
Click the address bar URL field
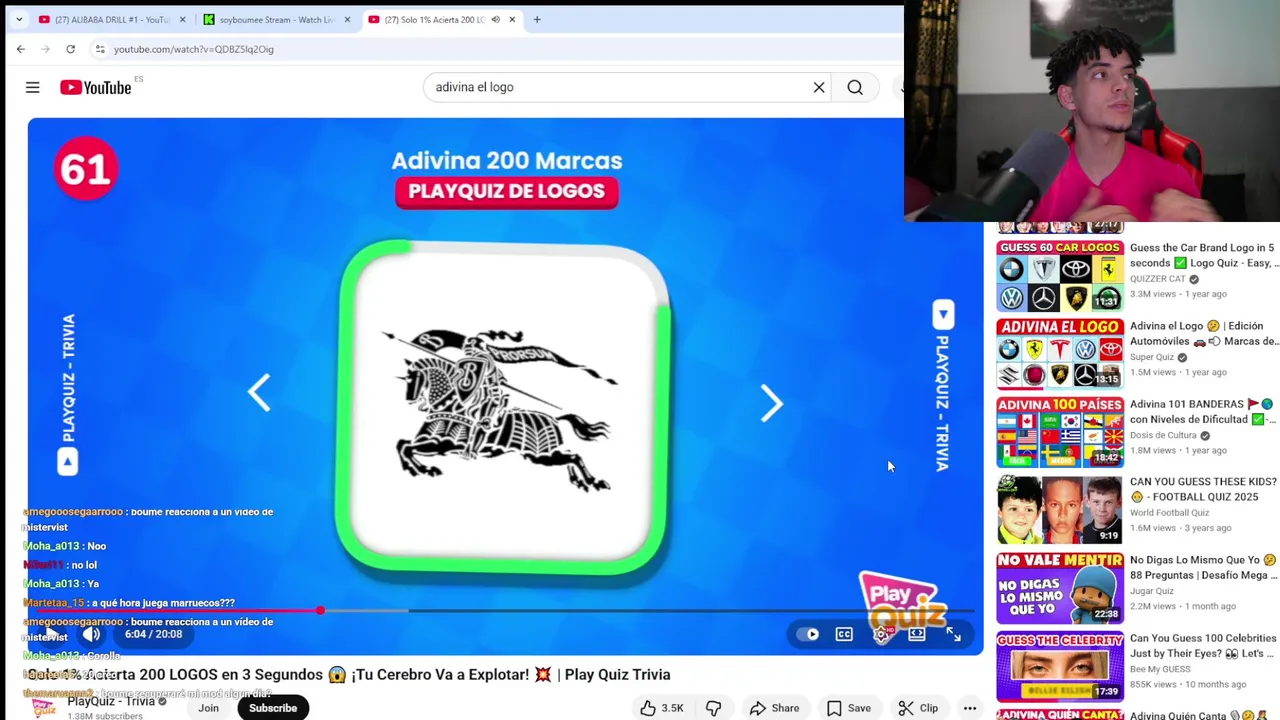[x=500, y=49]
